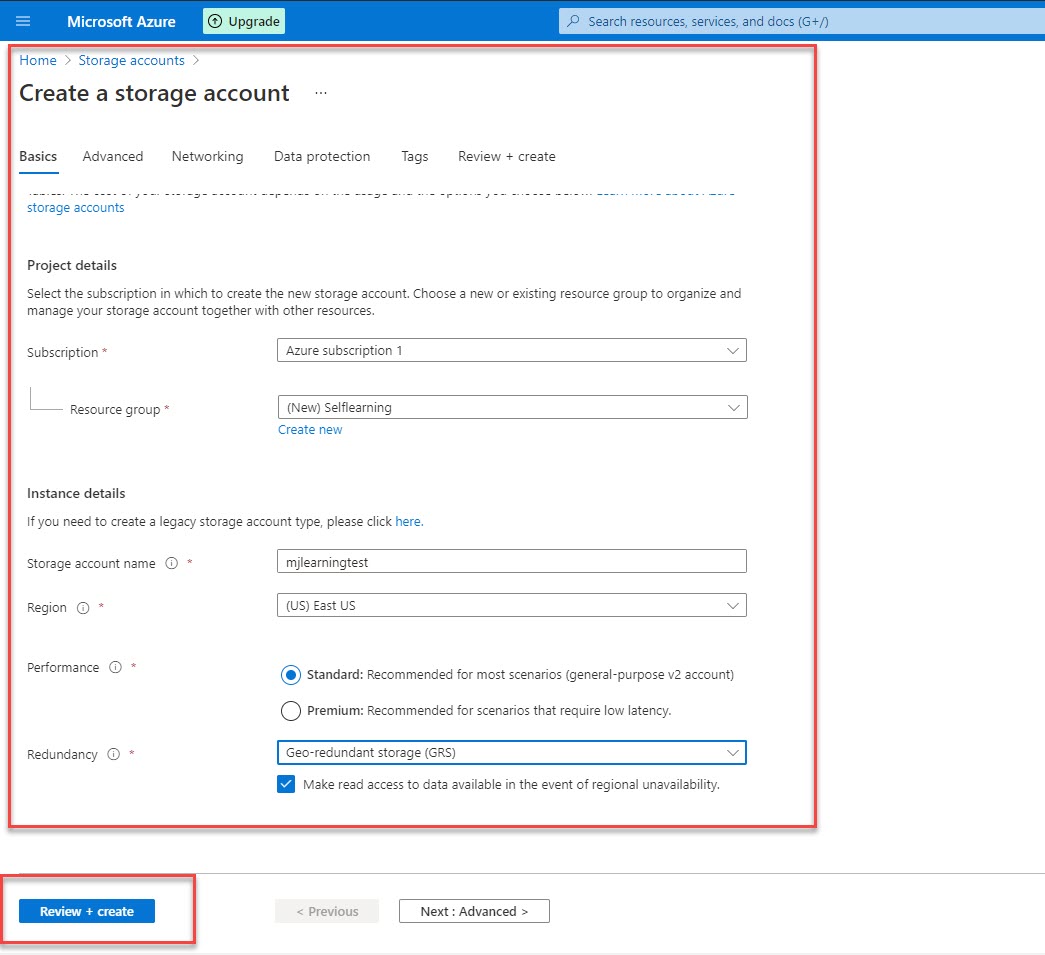1045x955 pixels.
Task: Click the search magnifier icon
Action: point(573,21)
